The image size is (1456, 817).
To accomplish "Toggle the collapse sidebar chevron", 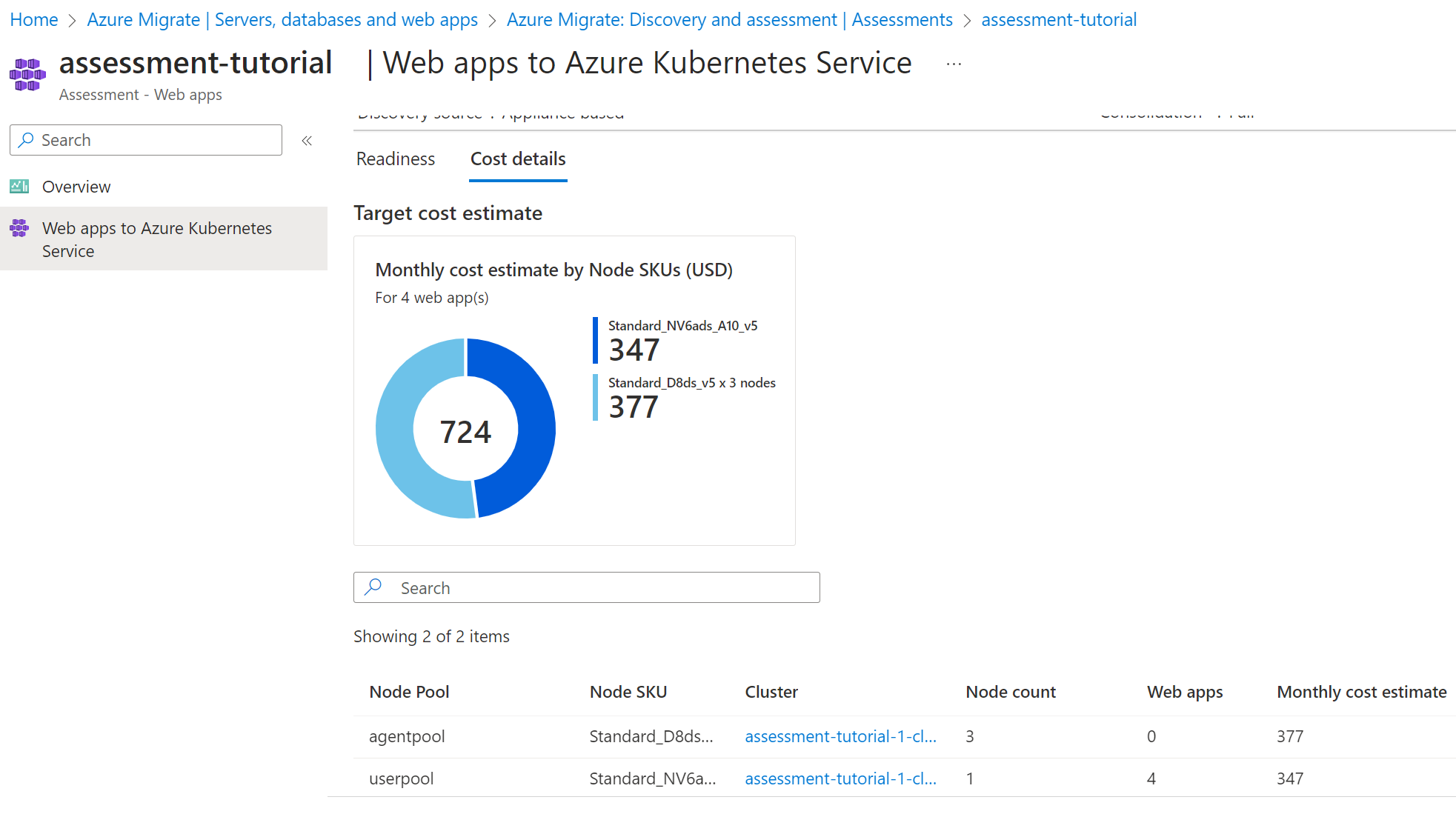I will click(309, 141).
